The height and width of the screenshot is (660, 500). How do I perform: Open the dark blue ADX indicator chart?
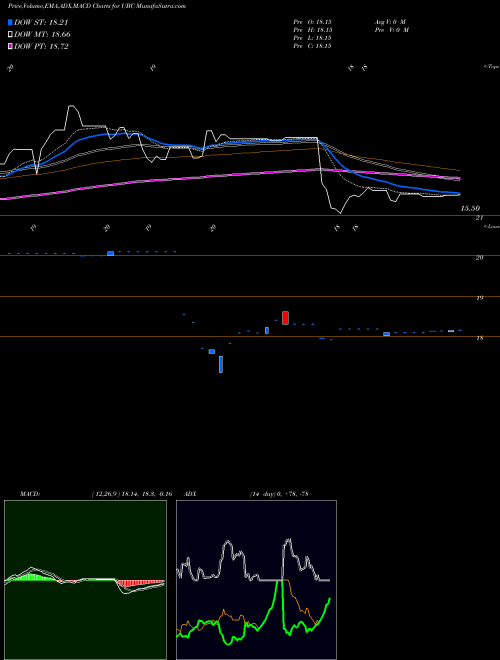coord(256,580)
